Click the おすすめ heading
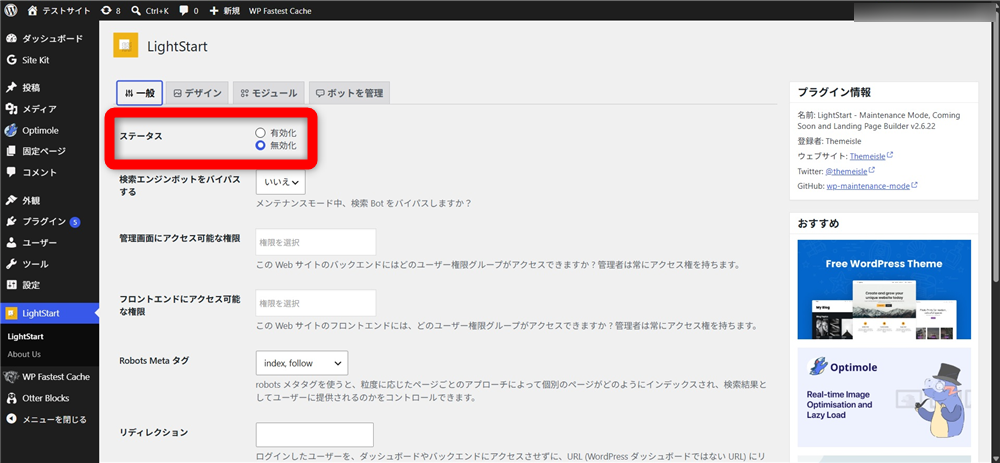 818,223
